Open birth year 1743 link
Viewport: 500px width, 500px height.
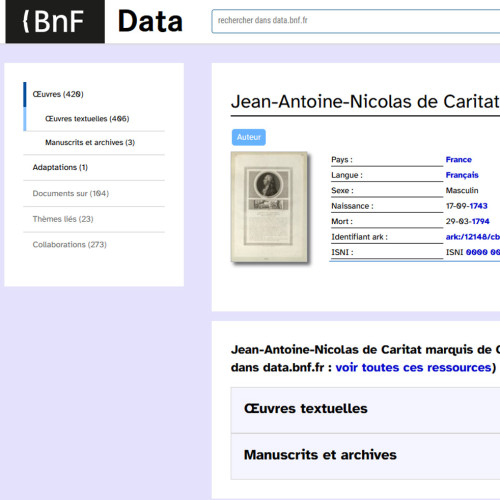pyautogui.click(x=478, y=206)
